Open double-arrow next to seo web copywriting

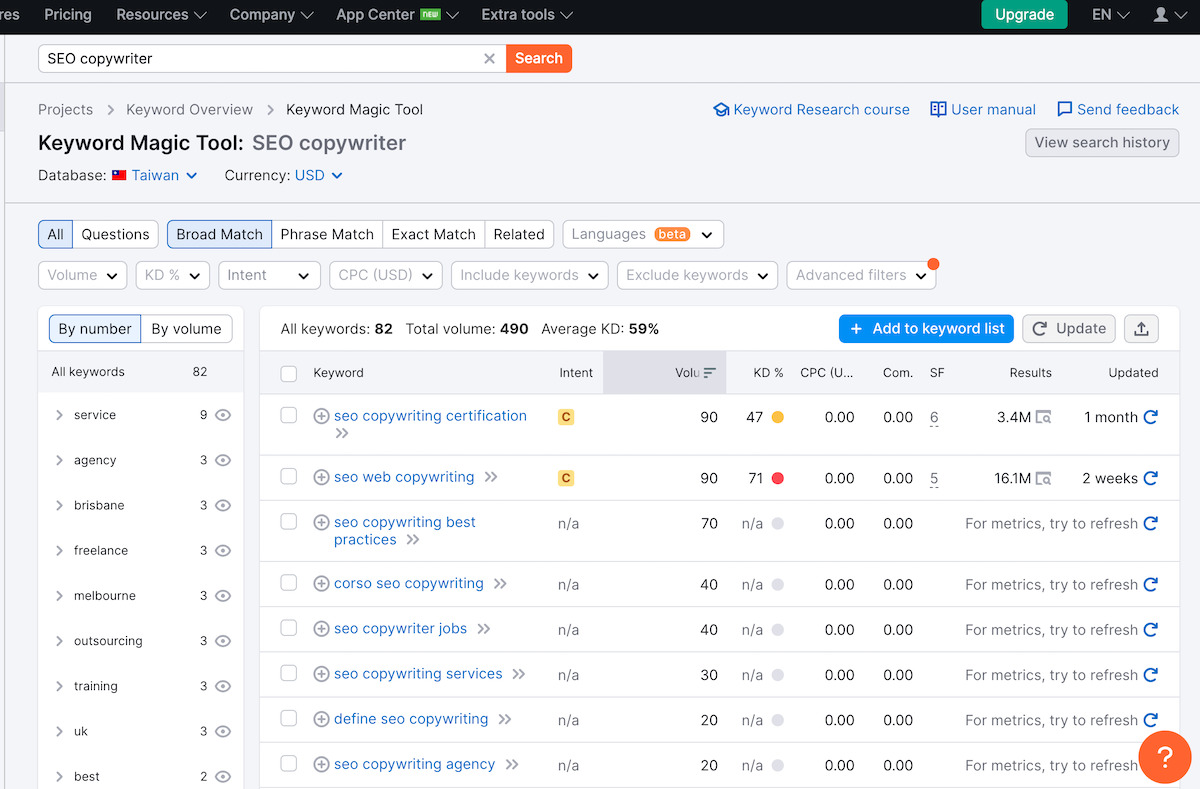[x=491, y=477]
